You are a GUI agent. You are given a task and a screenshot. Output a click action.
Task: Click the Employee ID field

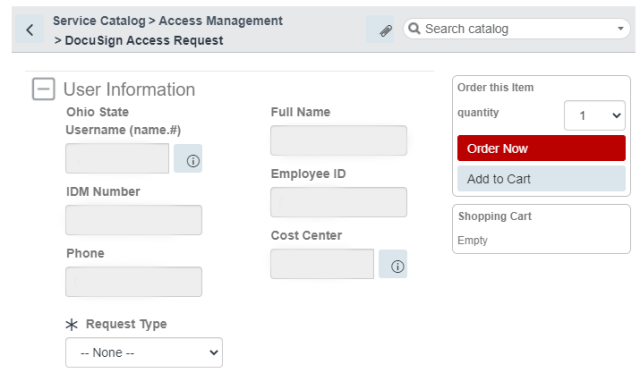click(x=338, y=202)
